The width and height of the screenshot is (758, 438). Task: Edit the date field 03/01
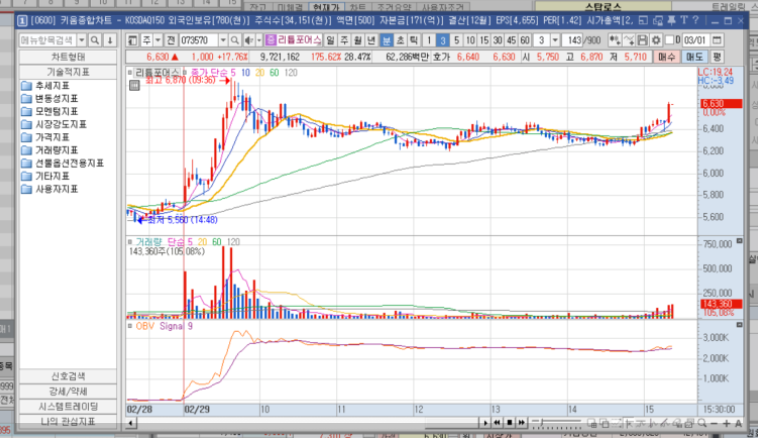(x=696, y=40)
